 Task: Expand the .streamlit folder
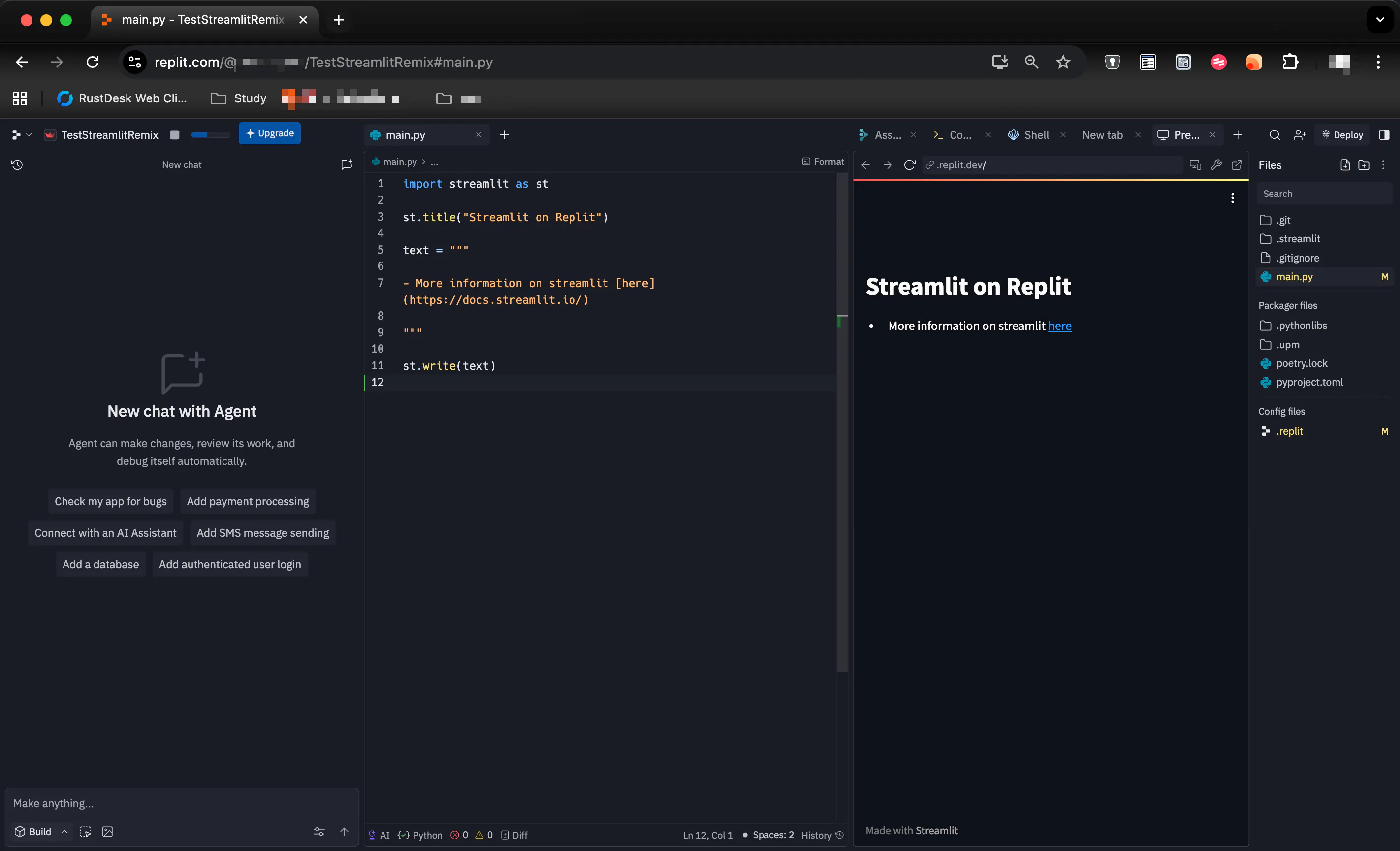pyautogui.click(x=1324, y=239)
